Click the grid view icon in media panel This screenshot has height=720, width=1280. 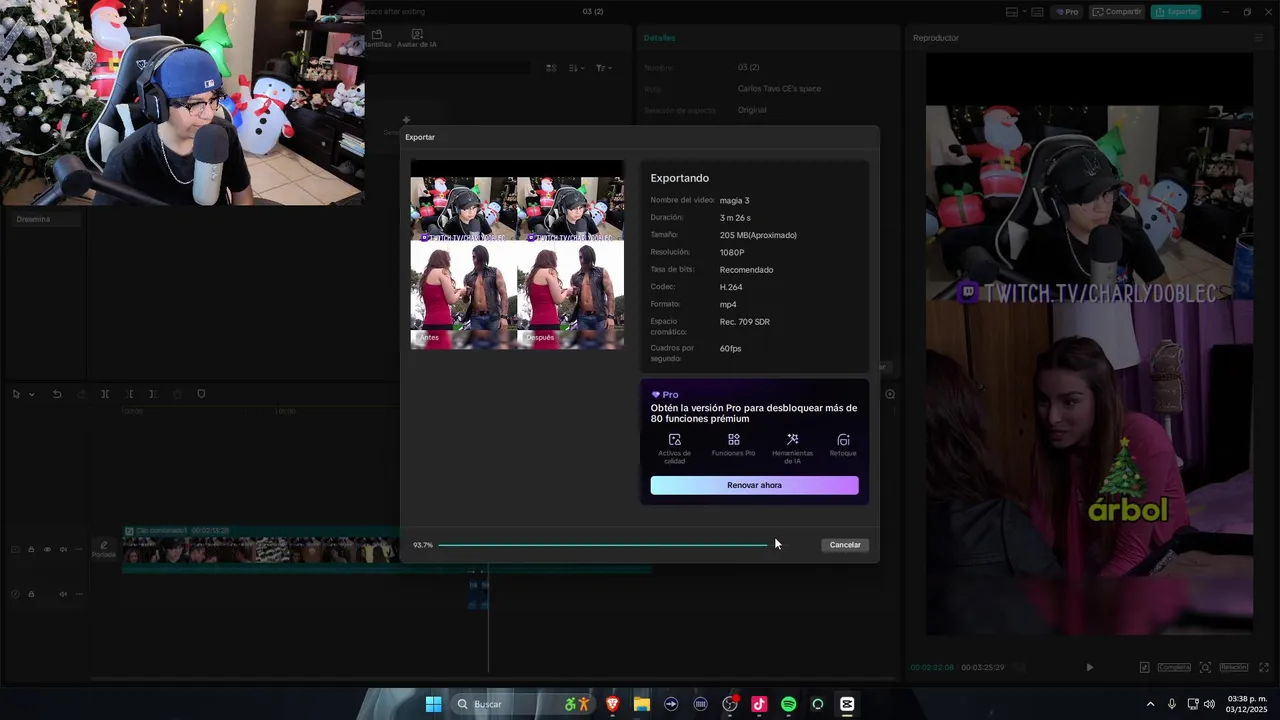click(551, 68)
